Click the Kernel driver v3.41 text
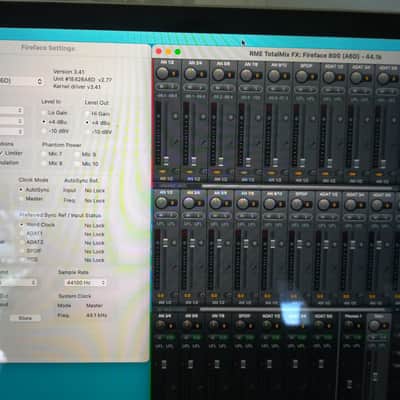Image resolution: width=400 pixels, height=400 pixels. (x=77, y=87)
